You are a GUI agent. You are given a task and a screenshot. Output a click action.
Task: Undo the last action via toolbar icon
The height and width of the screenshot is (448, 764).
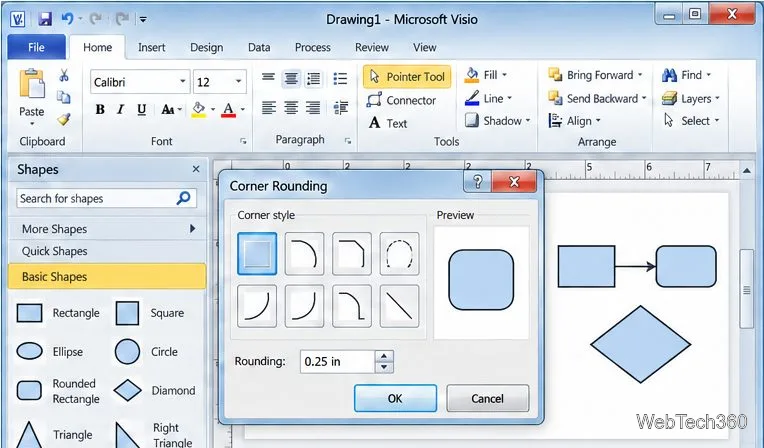pos(67,19)
